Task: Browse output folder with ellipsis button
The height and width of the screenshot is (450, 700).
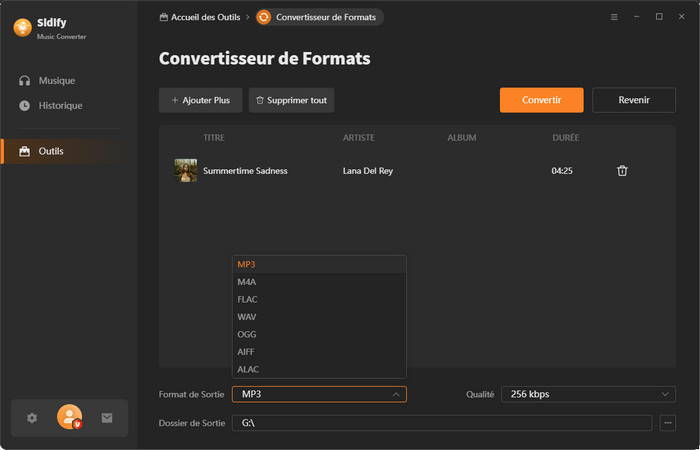Action: click(x=668, y=423)
